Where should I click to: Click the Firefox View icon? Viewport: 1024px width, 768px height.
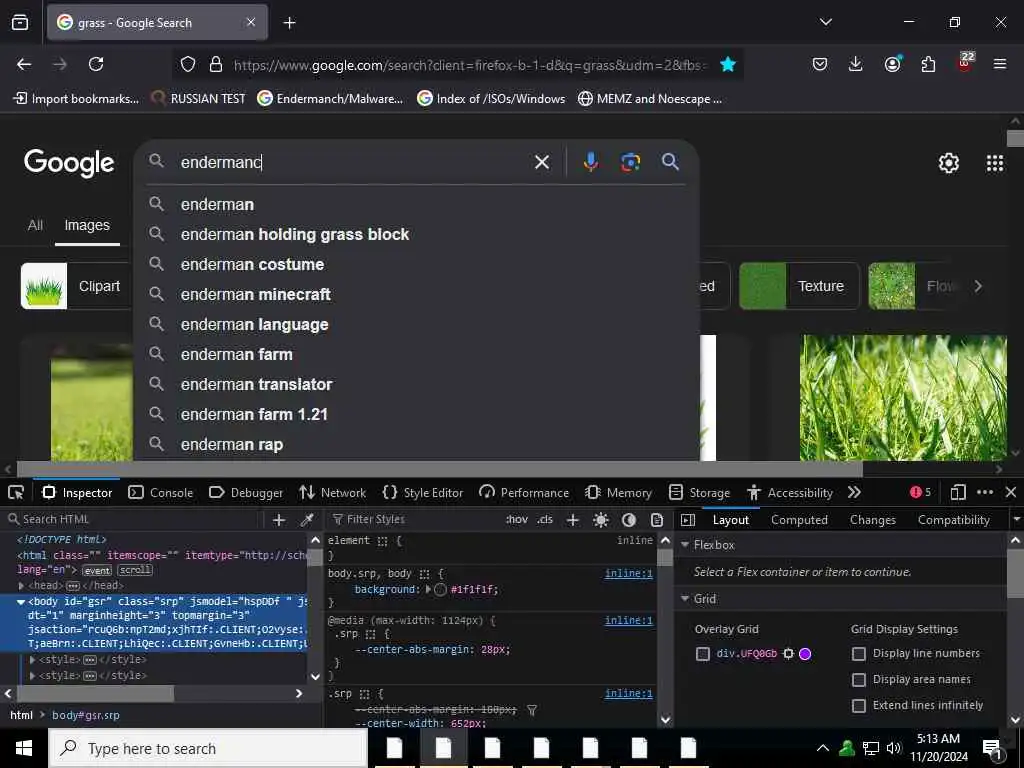click(20, 22)
